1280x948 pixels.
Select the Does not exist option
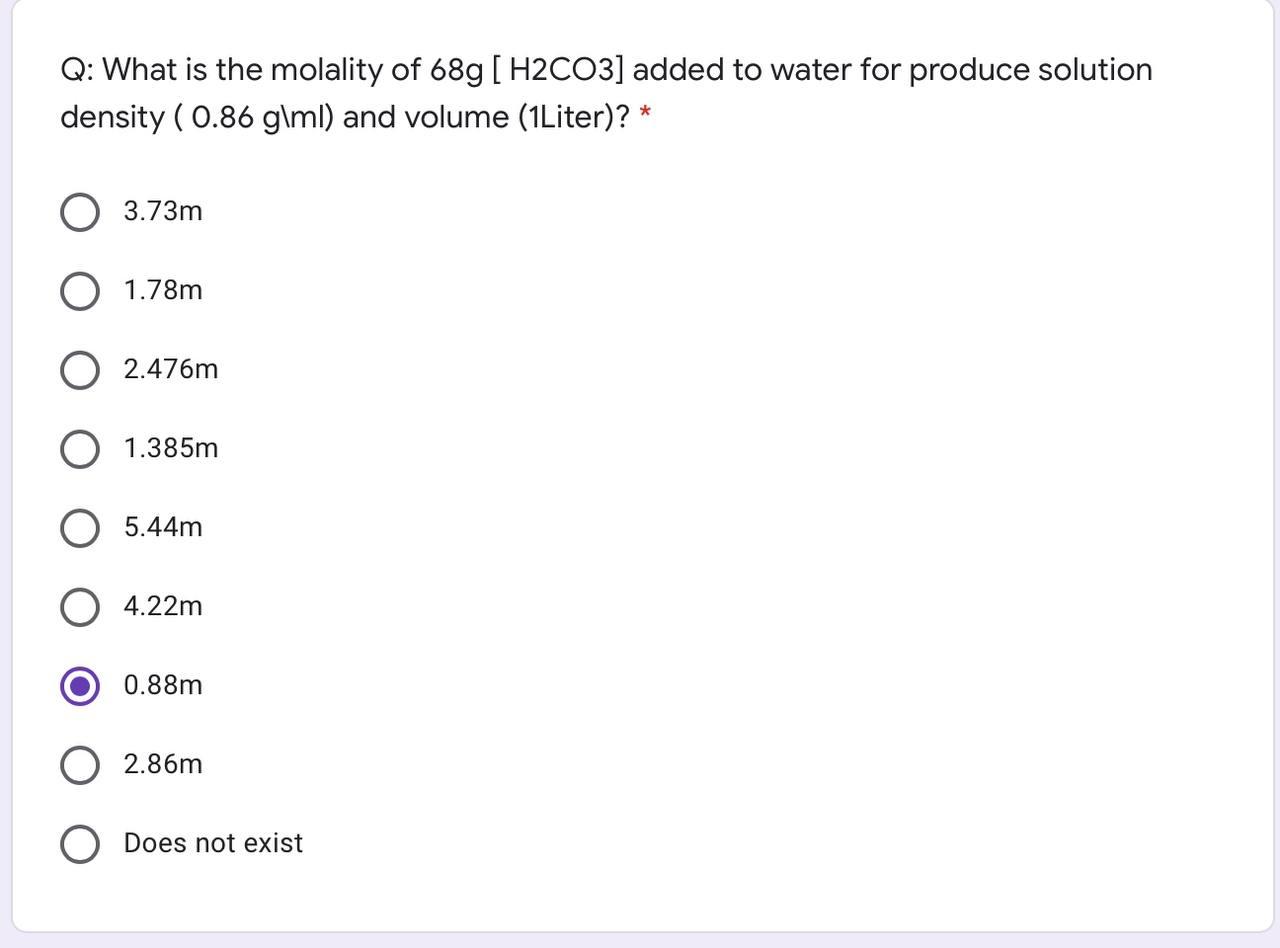pyautogui.click(x=80, y=843)
